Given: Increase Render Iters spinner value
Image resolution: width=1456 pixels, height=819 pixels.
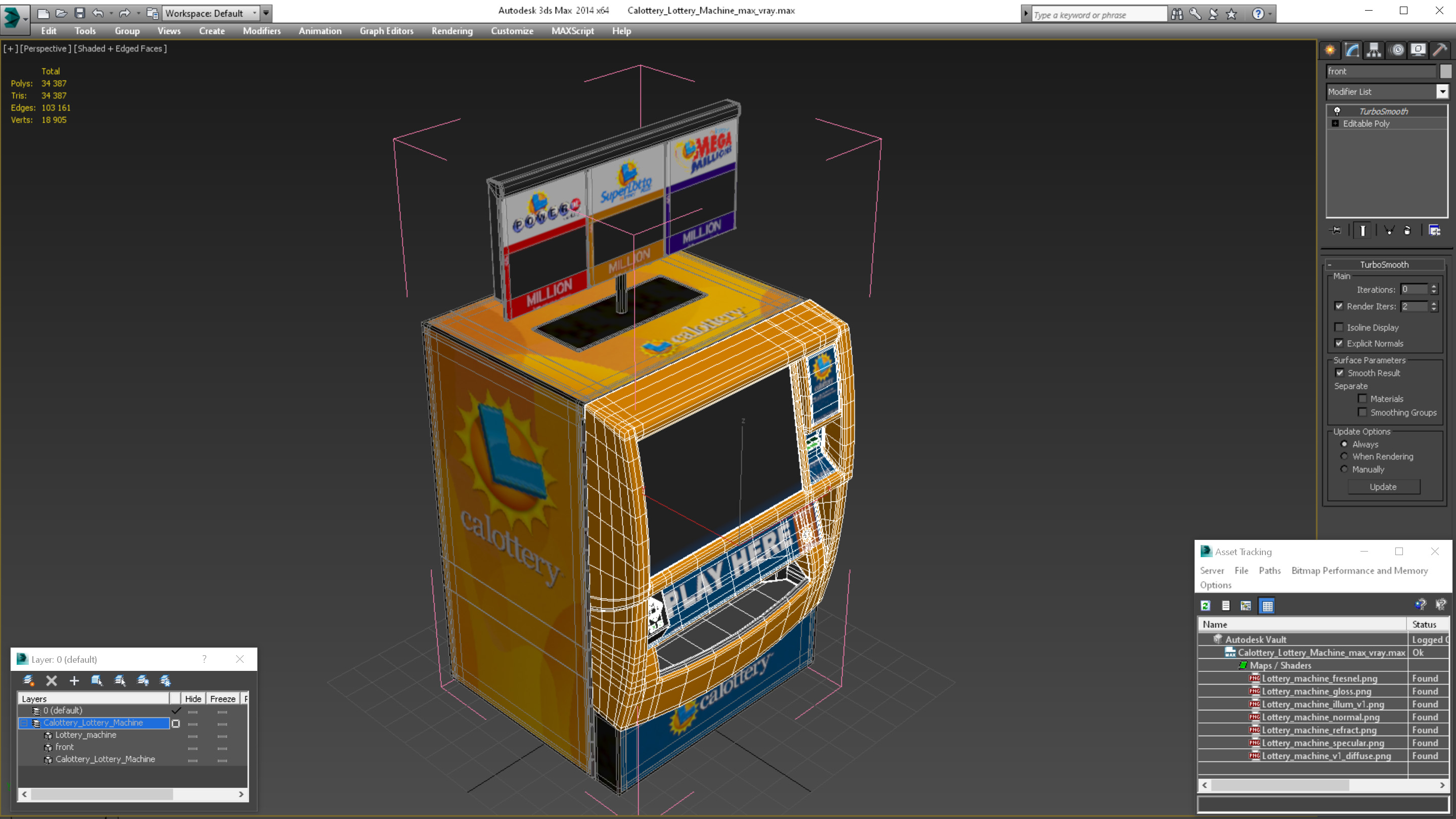Looking at the screenshot, I should click(1434, 303).
